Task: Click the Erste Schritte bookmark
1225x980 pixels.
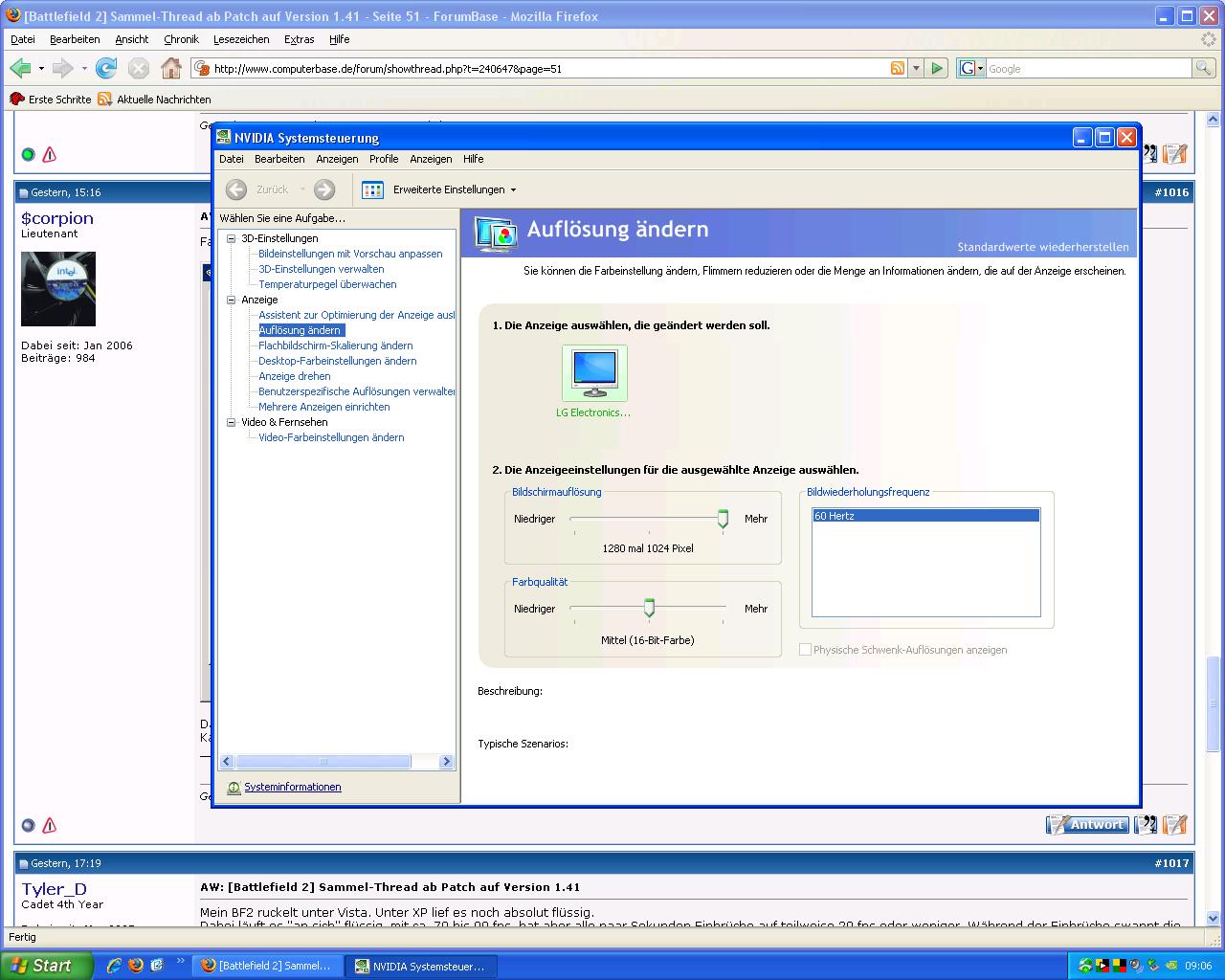Action: click(50, 99)
